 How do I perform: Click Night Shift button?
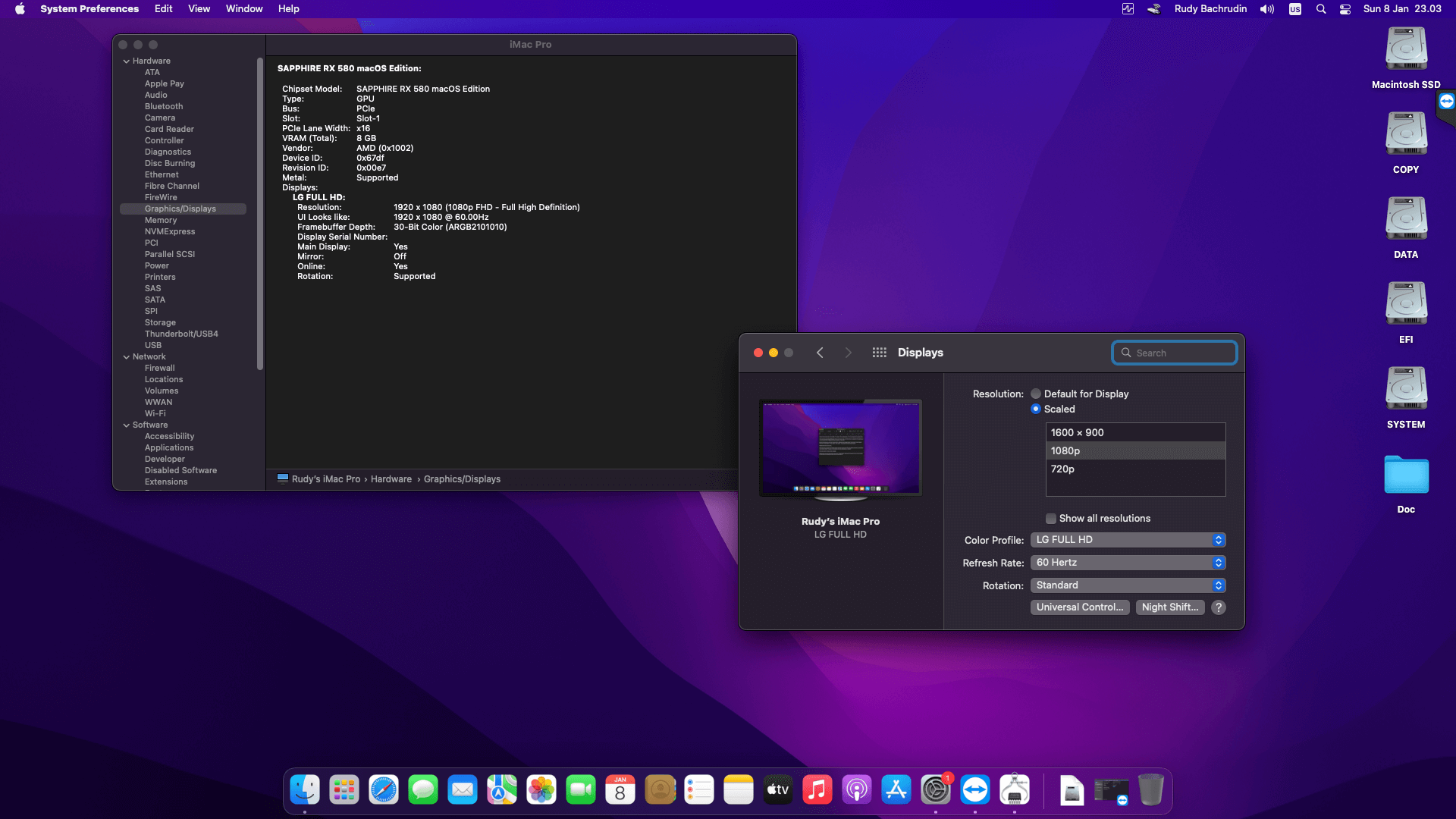1170,607
